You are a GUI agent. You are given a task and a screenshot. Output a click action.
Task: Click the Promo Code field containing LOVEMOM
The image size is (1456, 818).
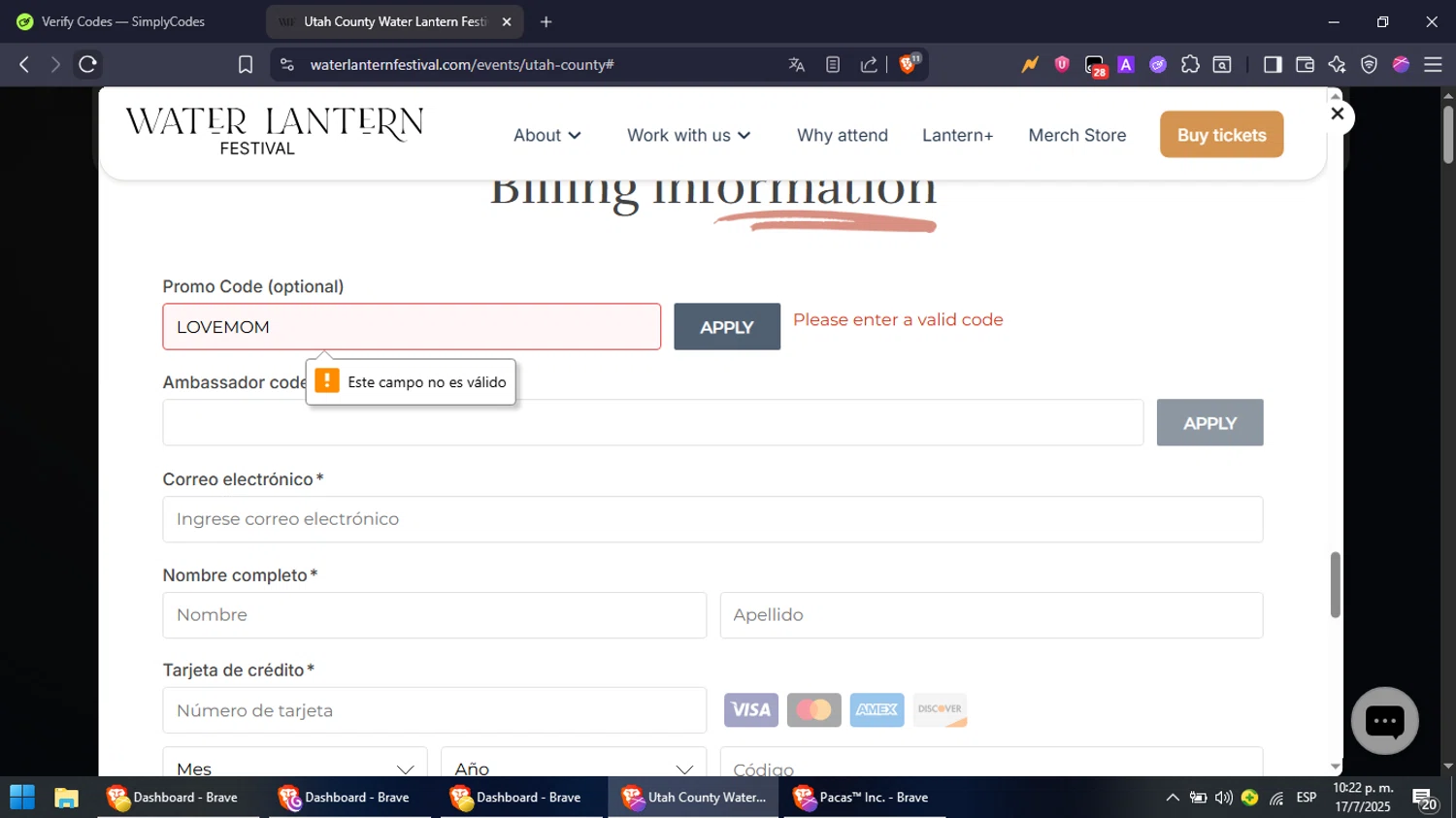coord(412,327)
